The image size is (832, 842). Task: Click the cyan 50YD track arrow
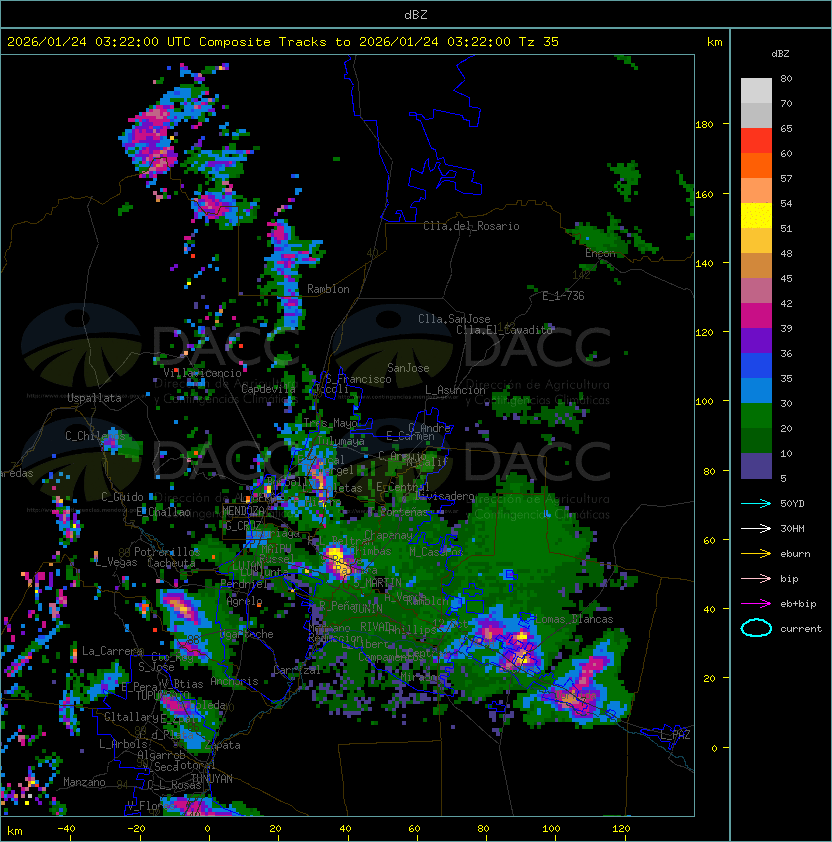click(756, 504)
